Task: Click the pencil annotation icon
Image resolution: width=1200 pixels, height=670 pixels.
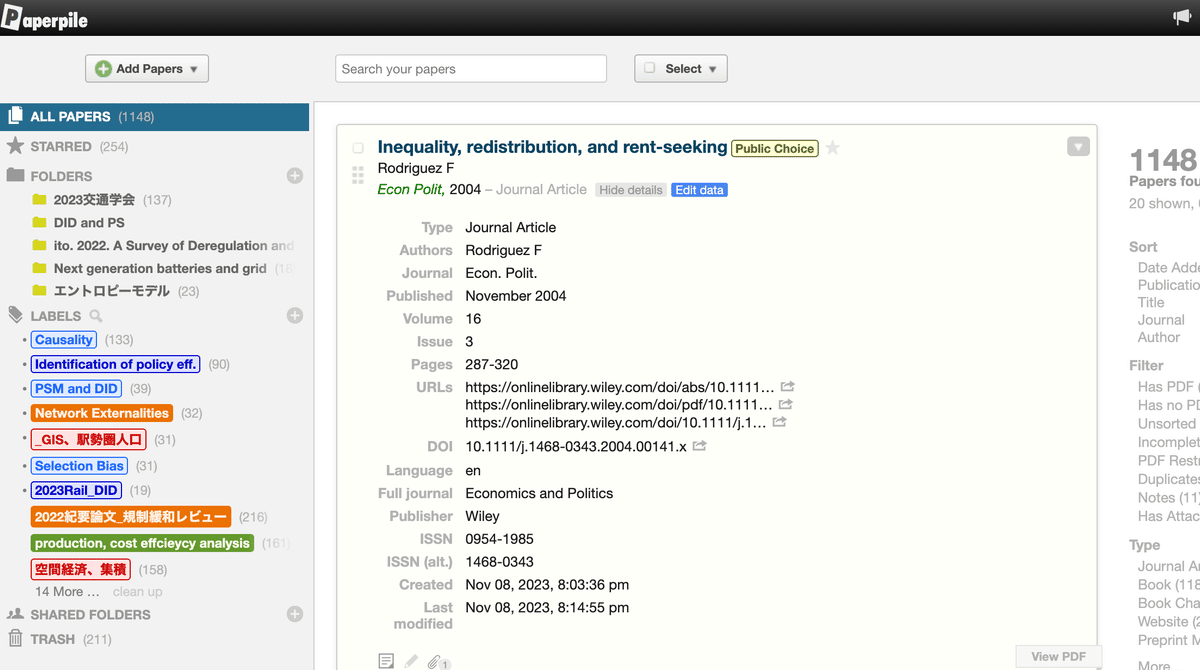Action: [411, 661]
